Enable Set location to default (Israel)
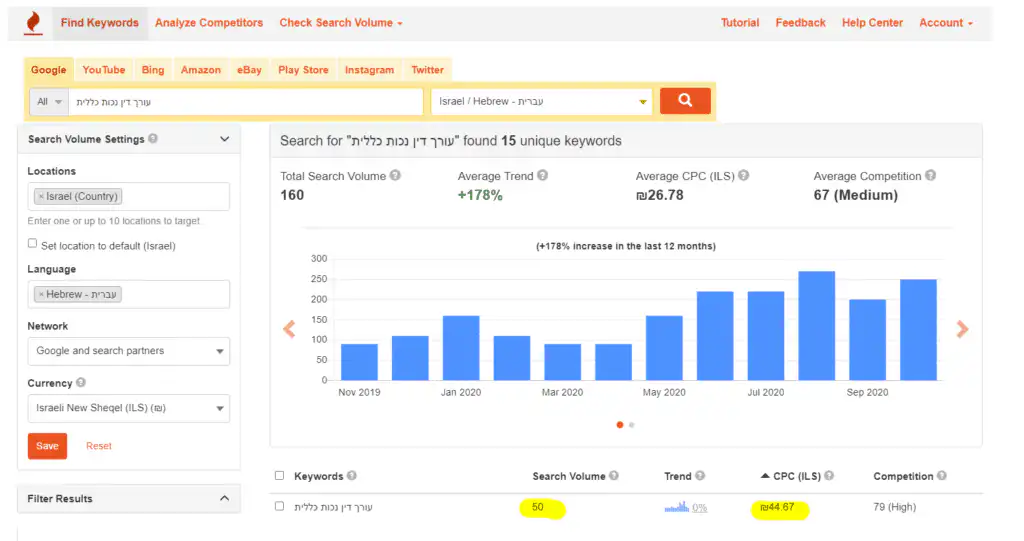The image size is (1024, 541). pyautogui.click(x=33, y=245)
